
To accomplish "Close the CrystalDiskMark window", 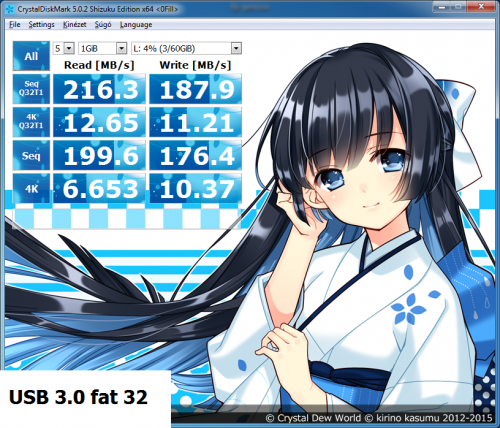I will pyautogui.click(x=481, y=7).
